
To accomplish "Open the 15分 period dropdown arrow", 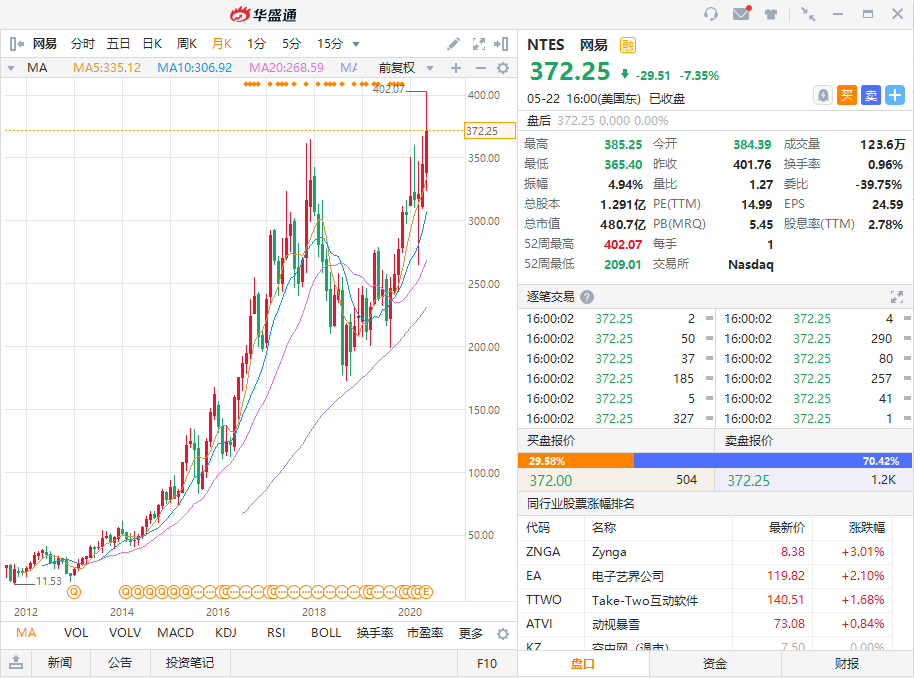I will pos(356,44).
